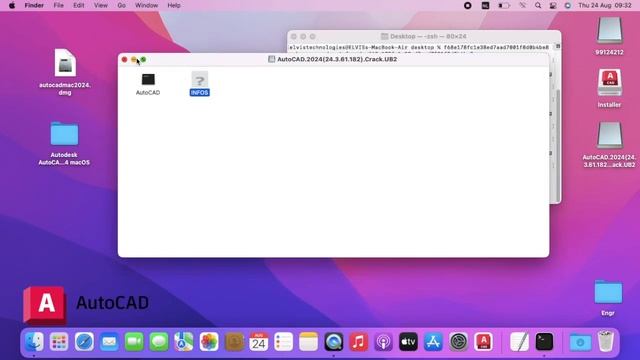Open the View menu
This screenshot has width=640, height=360.
pos(100,5)
